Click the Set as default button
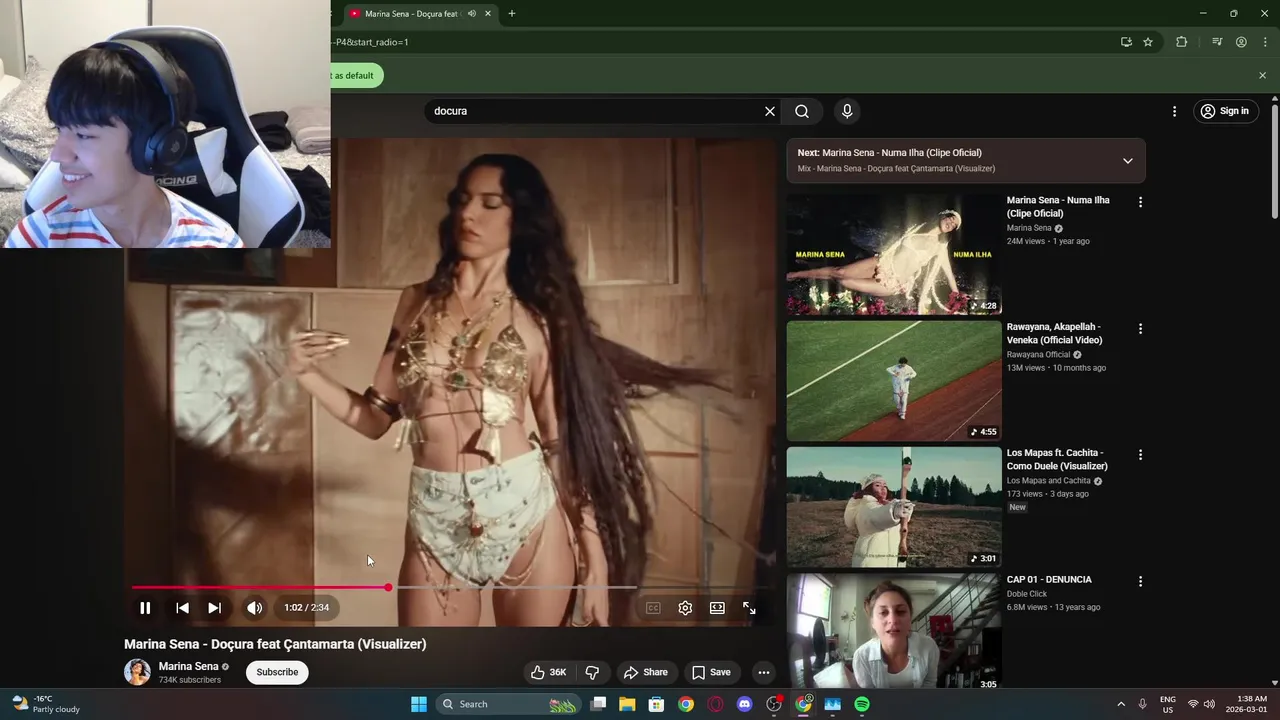Screen dimensions: 1280x720 (356, 76)
